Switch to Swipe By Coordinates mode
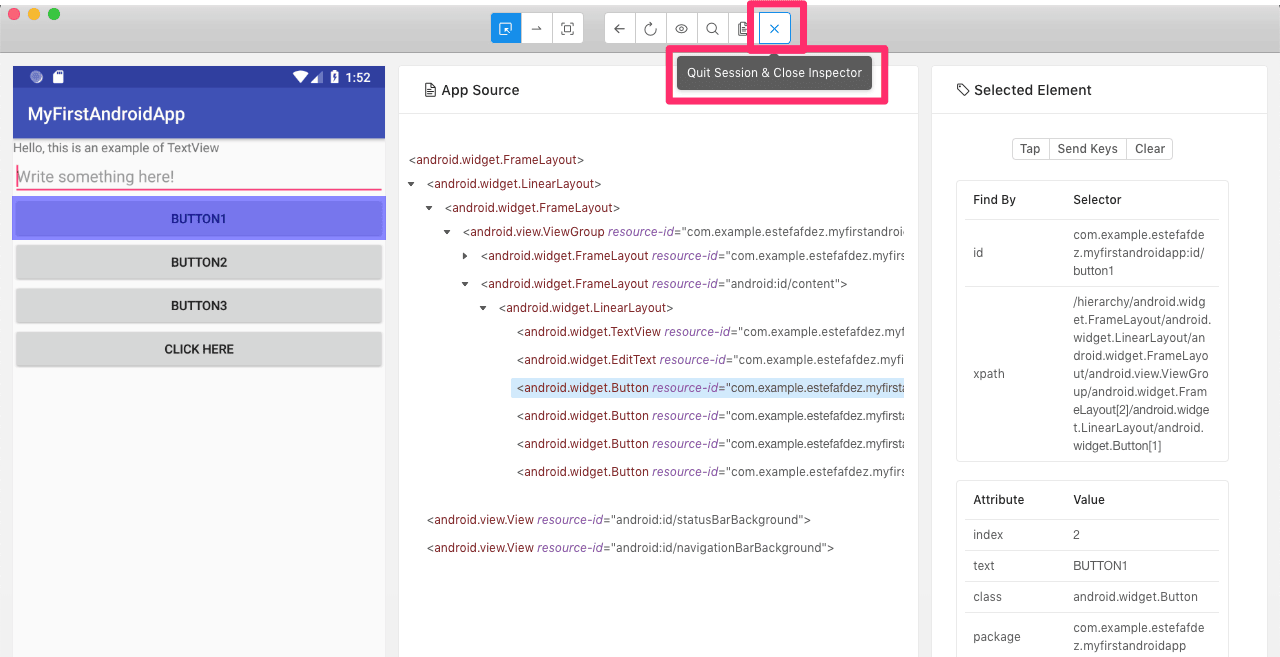 [537, 29]
